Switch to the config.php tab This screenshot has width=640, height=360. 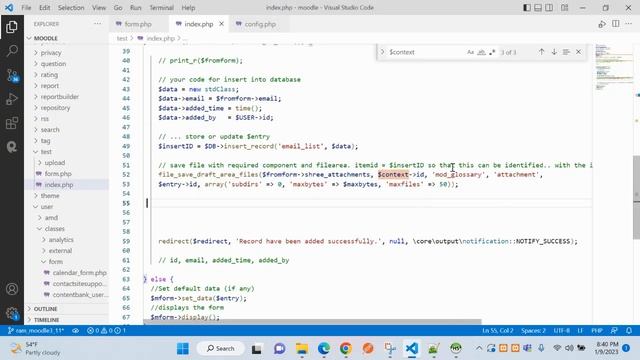pos(260,24)
